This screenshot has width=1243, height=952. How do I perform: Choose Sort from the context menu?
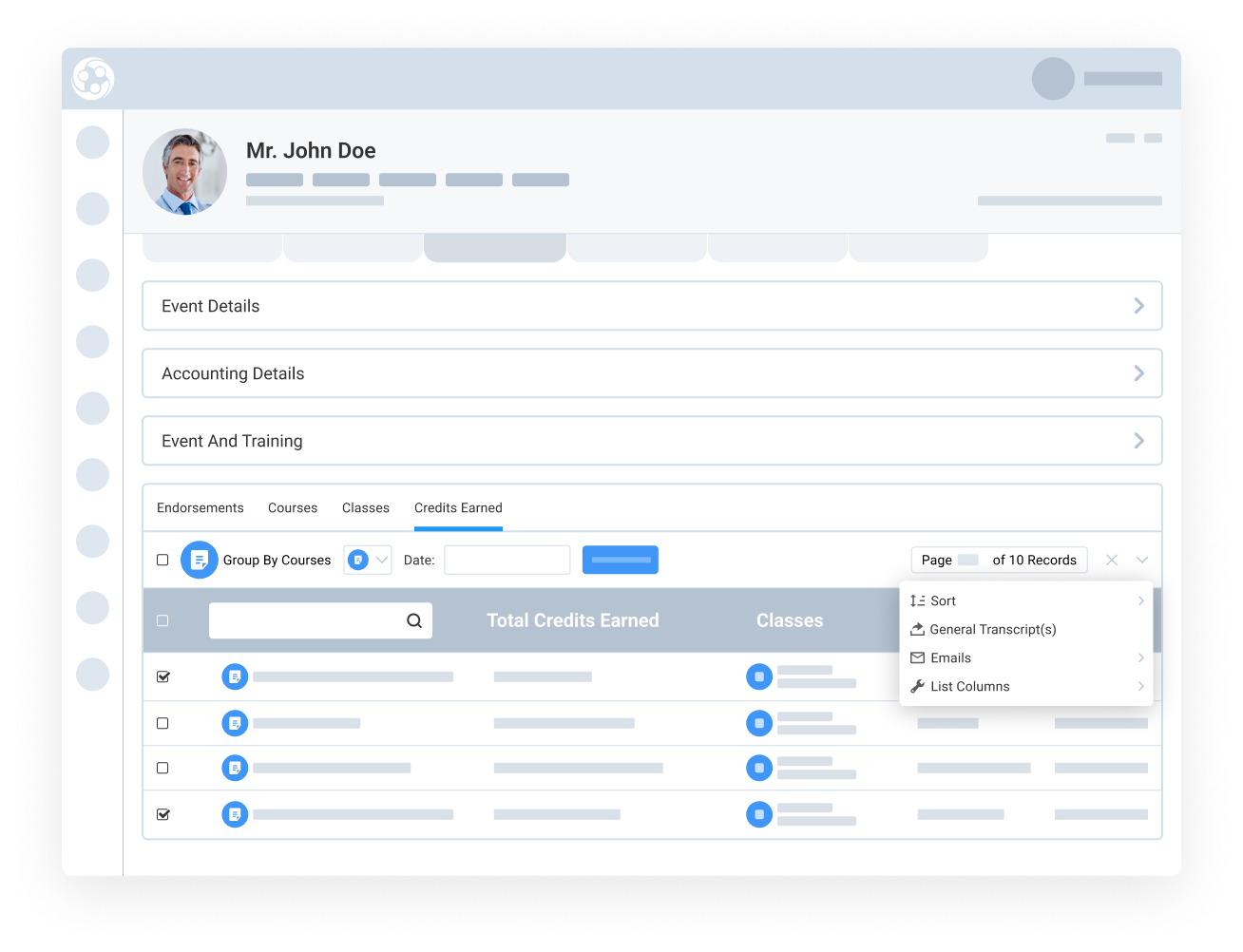[943, 600]
